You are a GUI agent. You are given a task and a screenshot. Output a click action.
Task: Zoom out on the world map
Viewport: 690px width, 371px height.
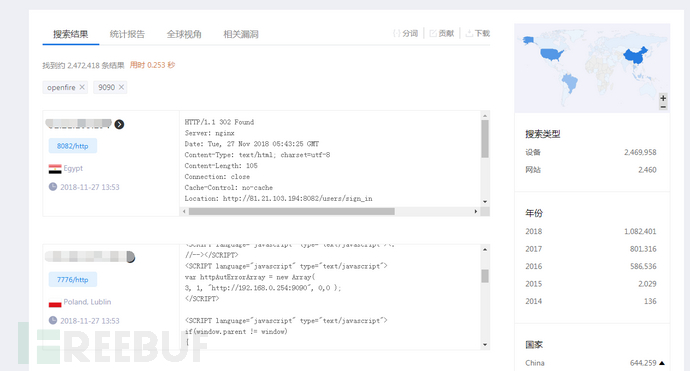(663, 107)
